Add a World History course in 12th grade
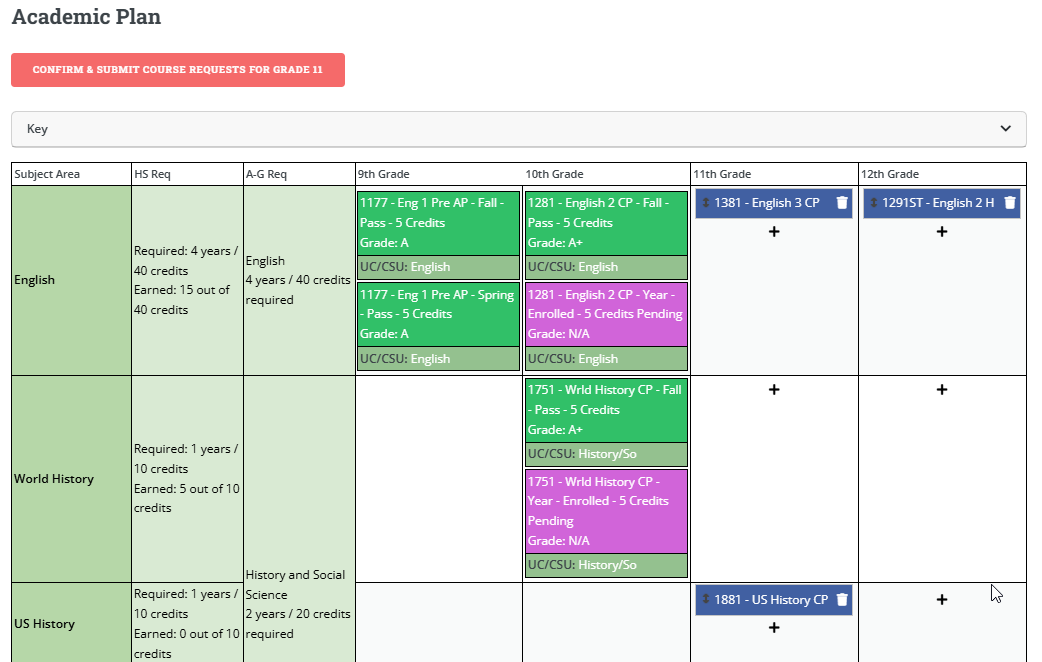Image resolution: width=1042 pixels, height=662 pixels. click(x=942, y=389)
